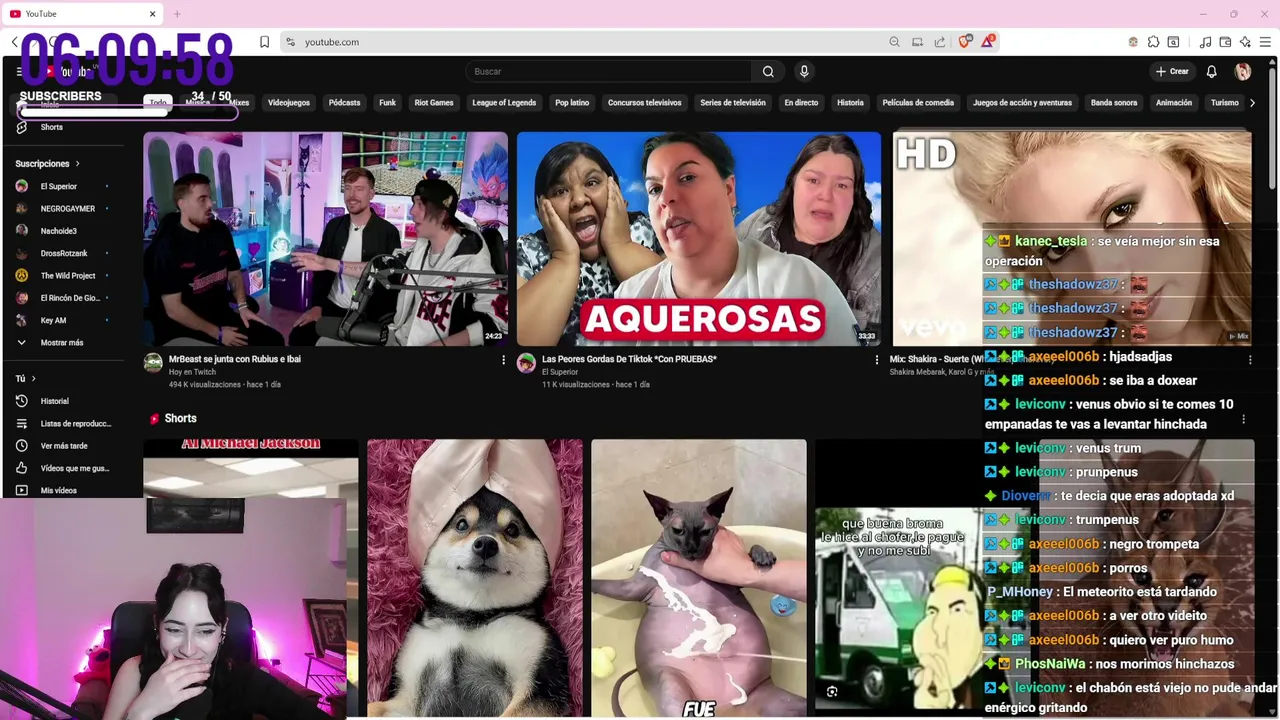1280x720 pixels.
Task: Open Listas de reproducción in sidebar
Action: tap(64, 423)
